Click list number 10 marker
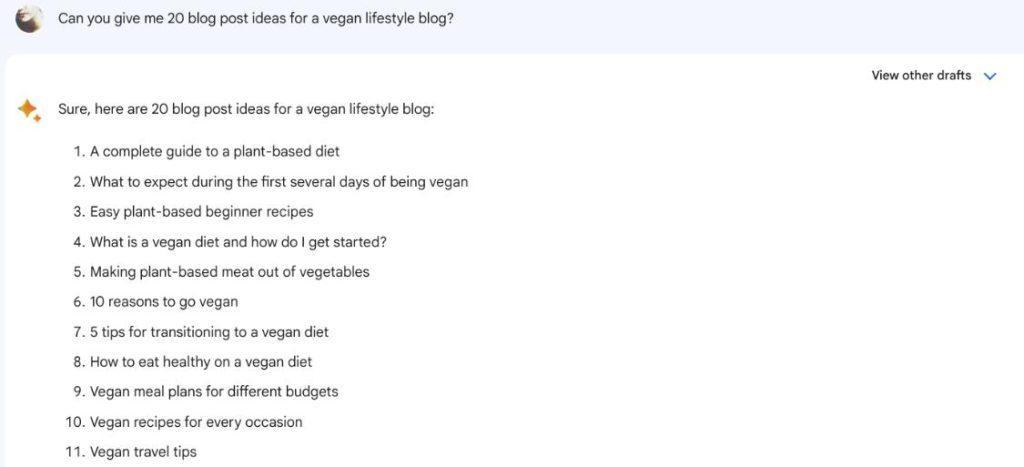This screenshot has height=467, width=1024. coord(73,422)
